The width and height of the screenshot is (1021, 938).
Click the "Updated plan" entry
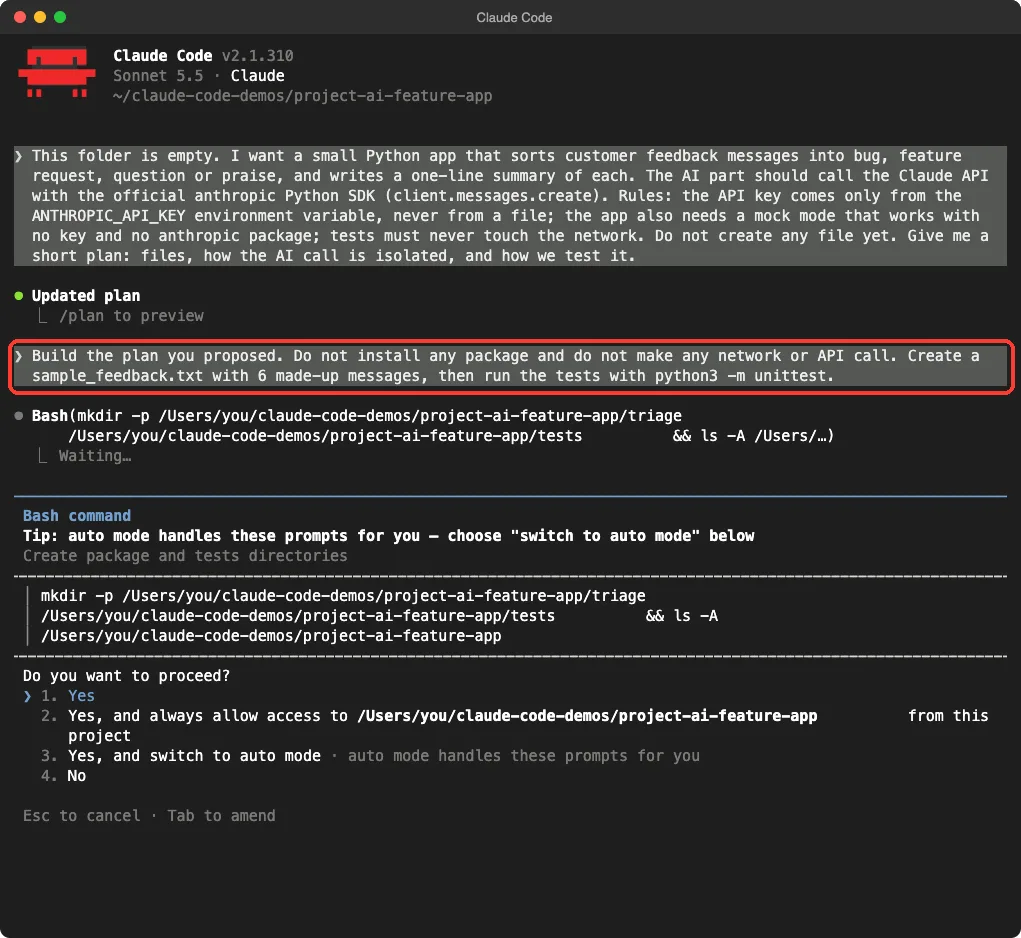point(86,296)
